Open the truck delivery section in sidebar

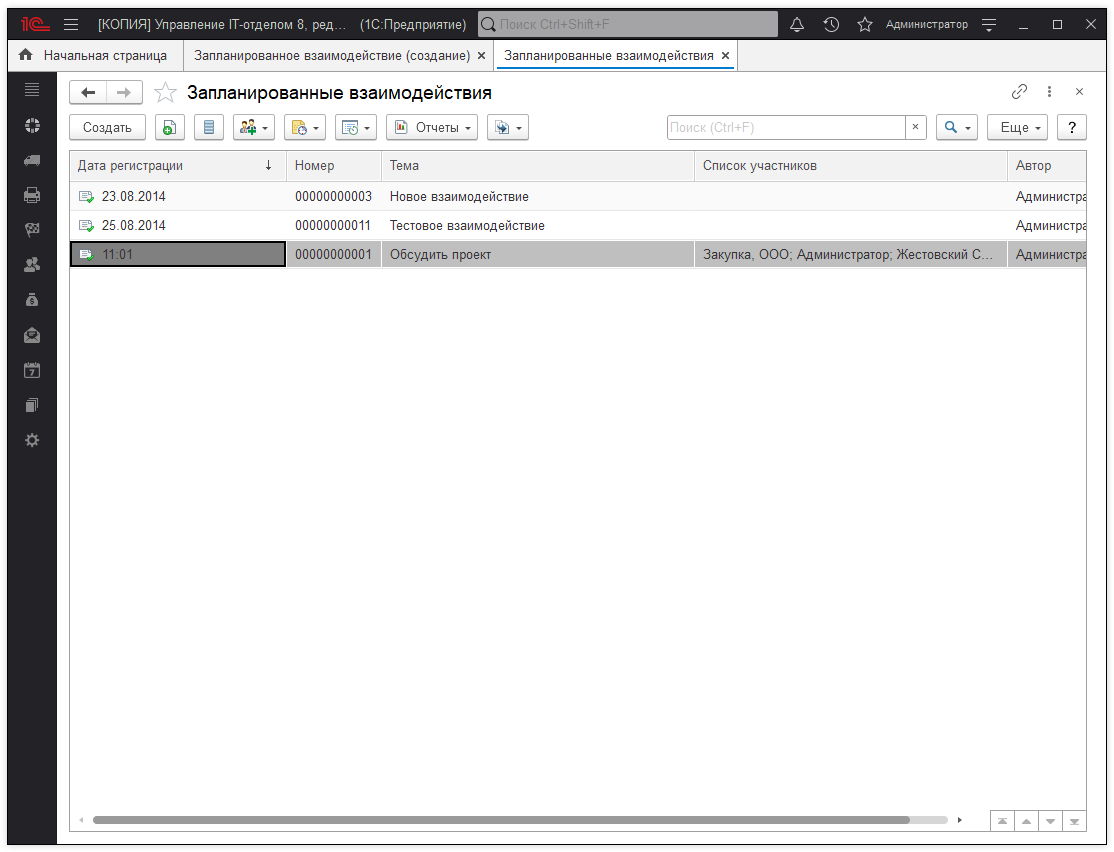32,160
